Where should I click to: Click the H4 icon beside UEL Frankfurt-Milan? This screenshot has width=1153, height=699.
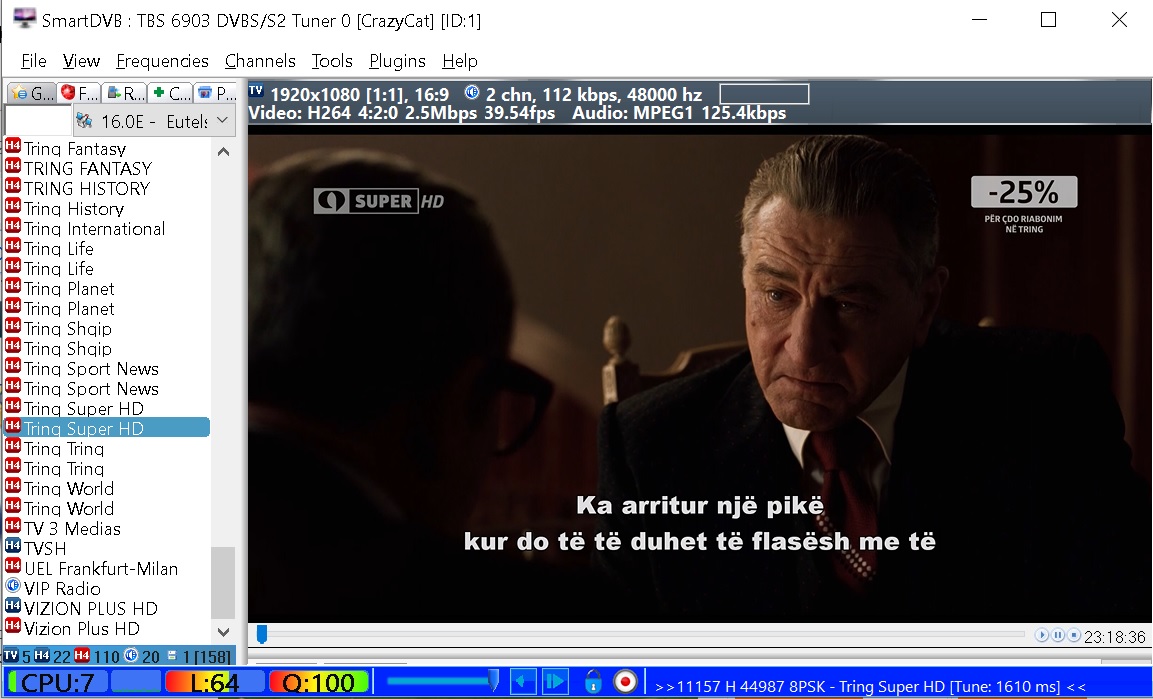tap(13, 566)
